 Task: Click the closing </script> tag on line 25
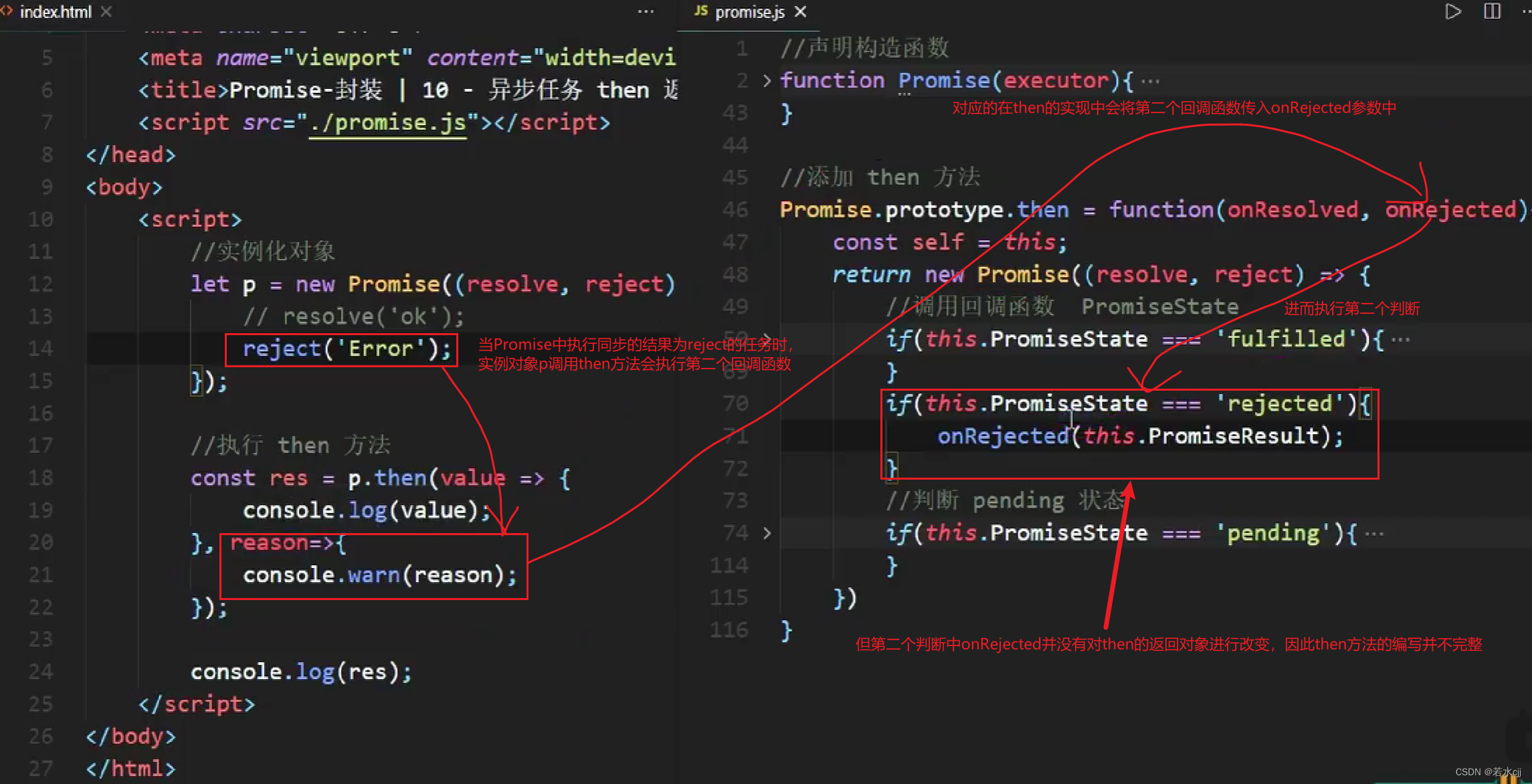click(x=197, y=704)
